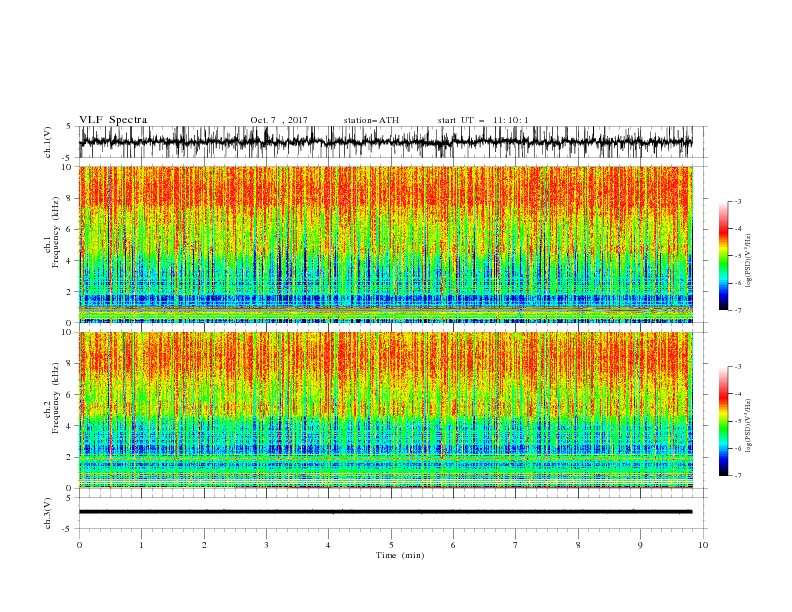Click the ch.1 spectrogram plot area
Screen dimensions: 792x612
point(386,244)
